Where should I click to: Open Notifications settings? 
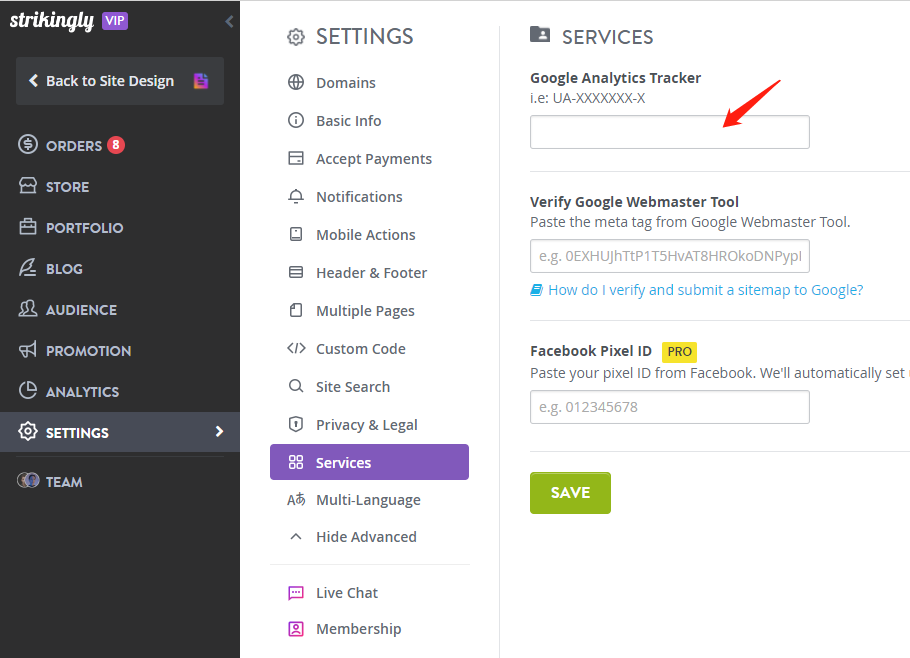coord(359,197)
